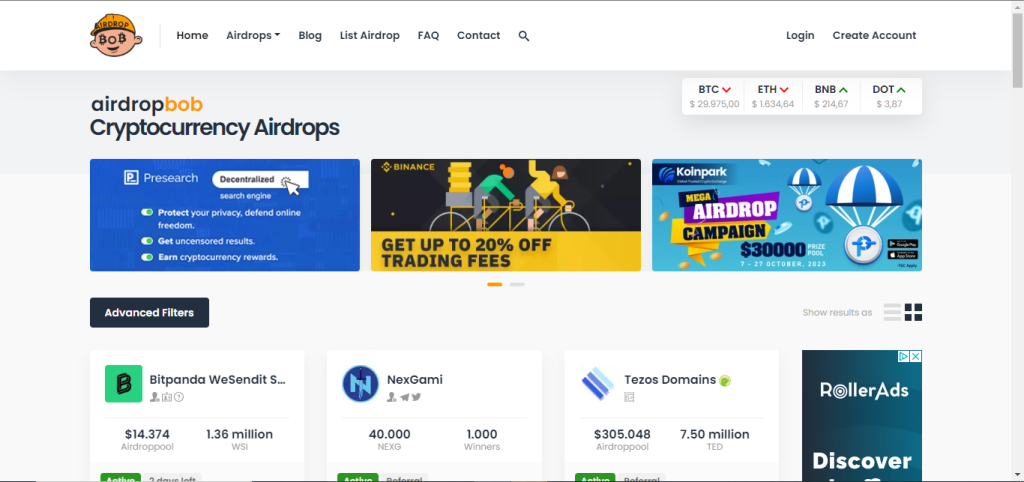
Task: Click 1.36 million WSI value
Action: 240,434
